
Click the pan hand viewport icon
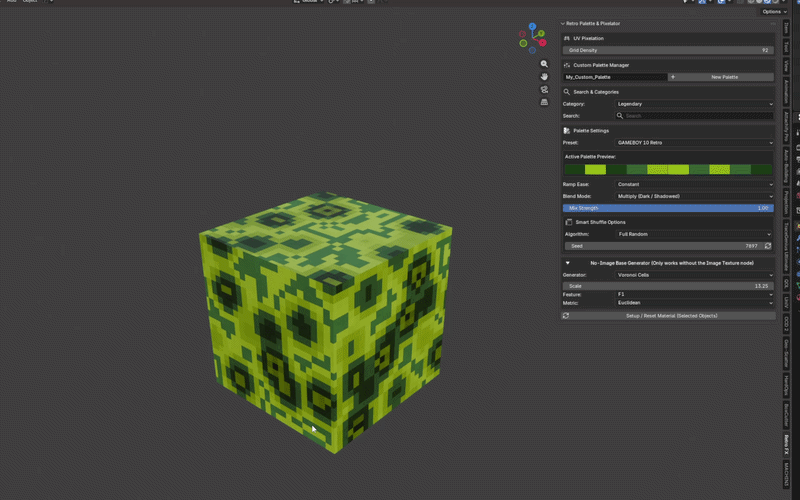(544, 77)
